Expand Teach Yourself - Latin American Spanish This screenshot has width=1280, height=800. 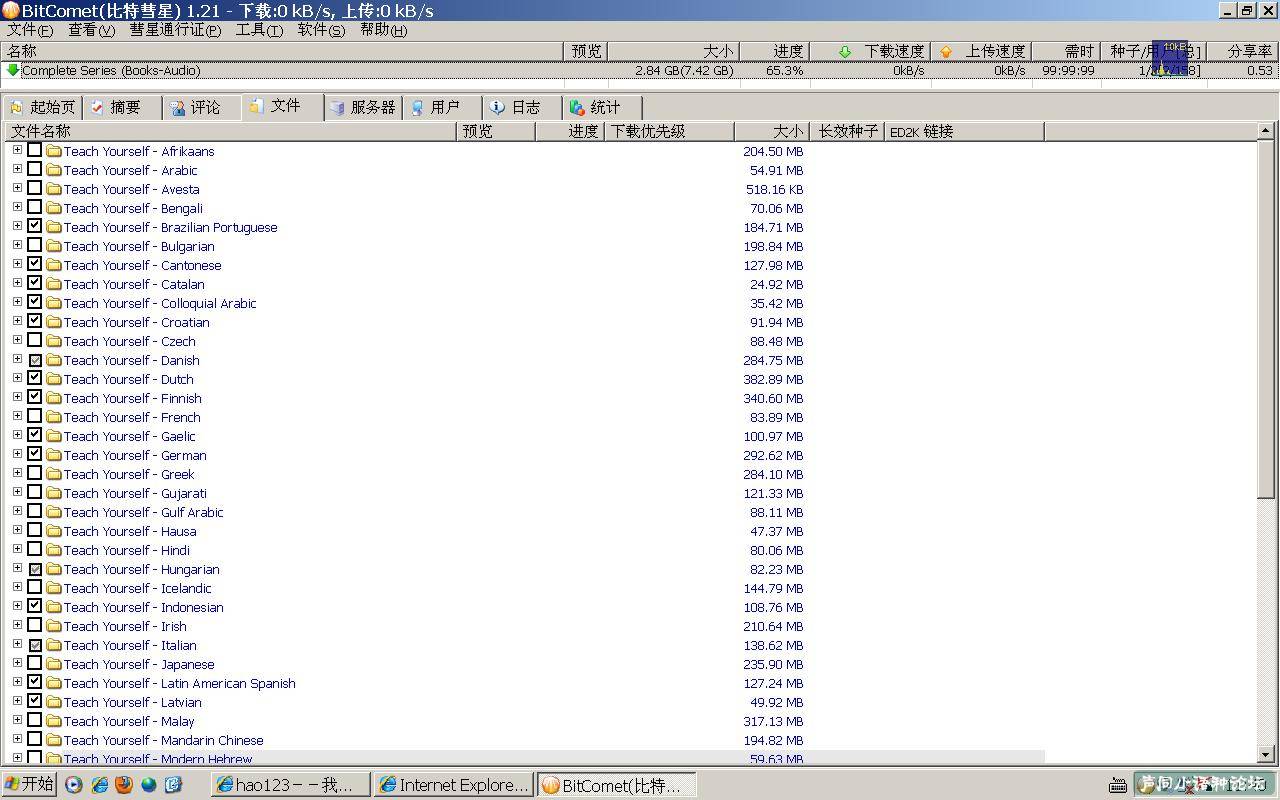(17, 682)
